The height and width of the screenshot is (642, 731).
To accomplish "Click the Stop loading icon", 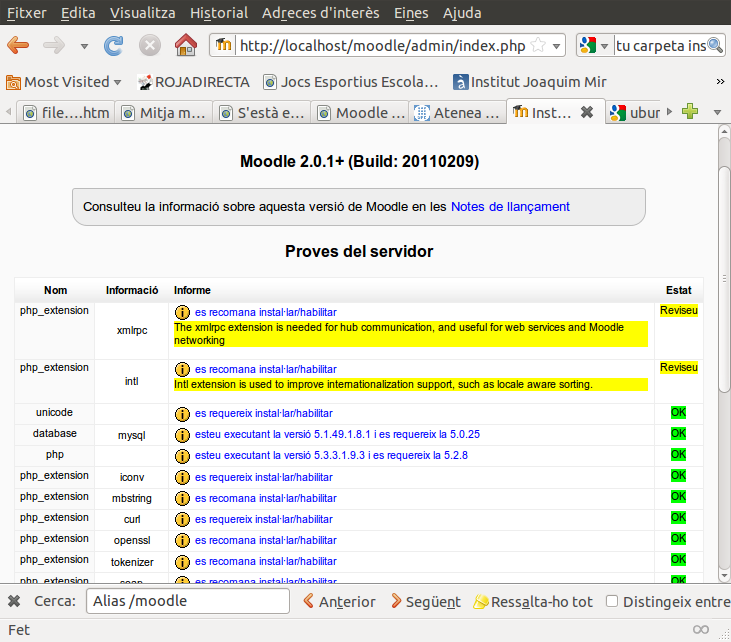I will point(149,45).
